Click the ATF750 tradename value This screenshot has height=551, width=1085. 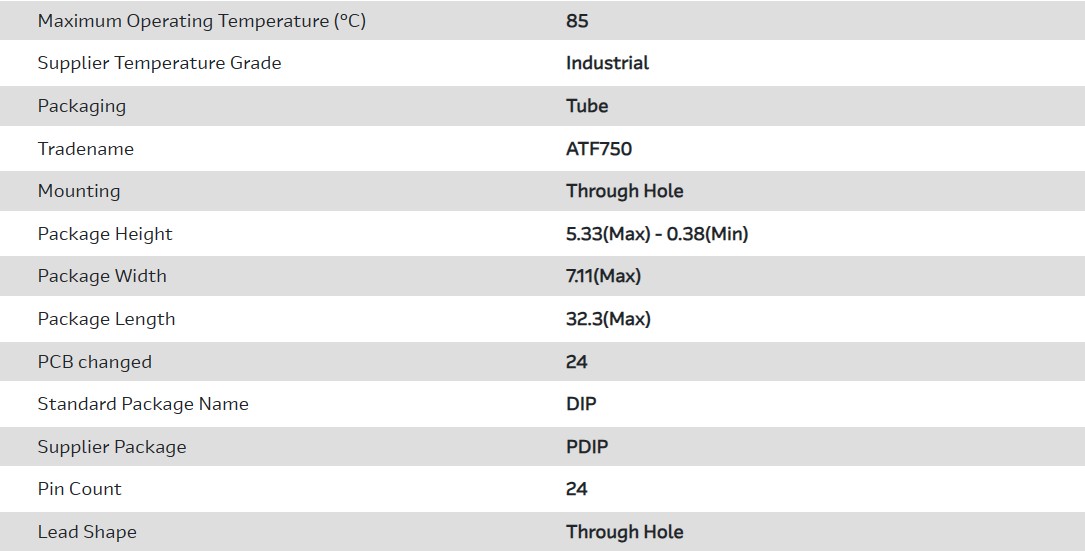click(x=599, y=149)
